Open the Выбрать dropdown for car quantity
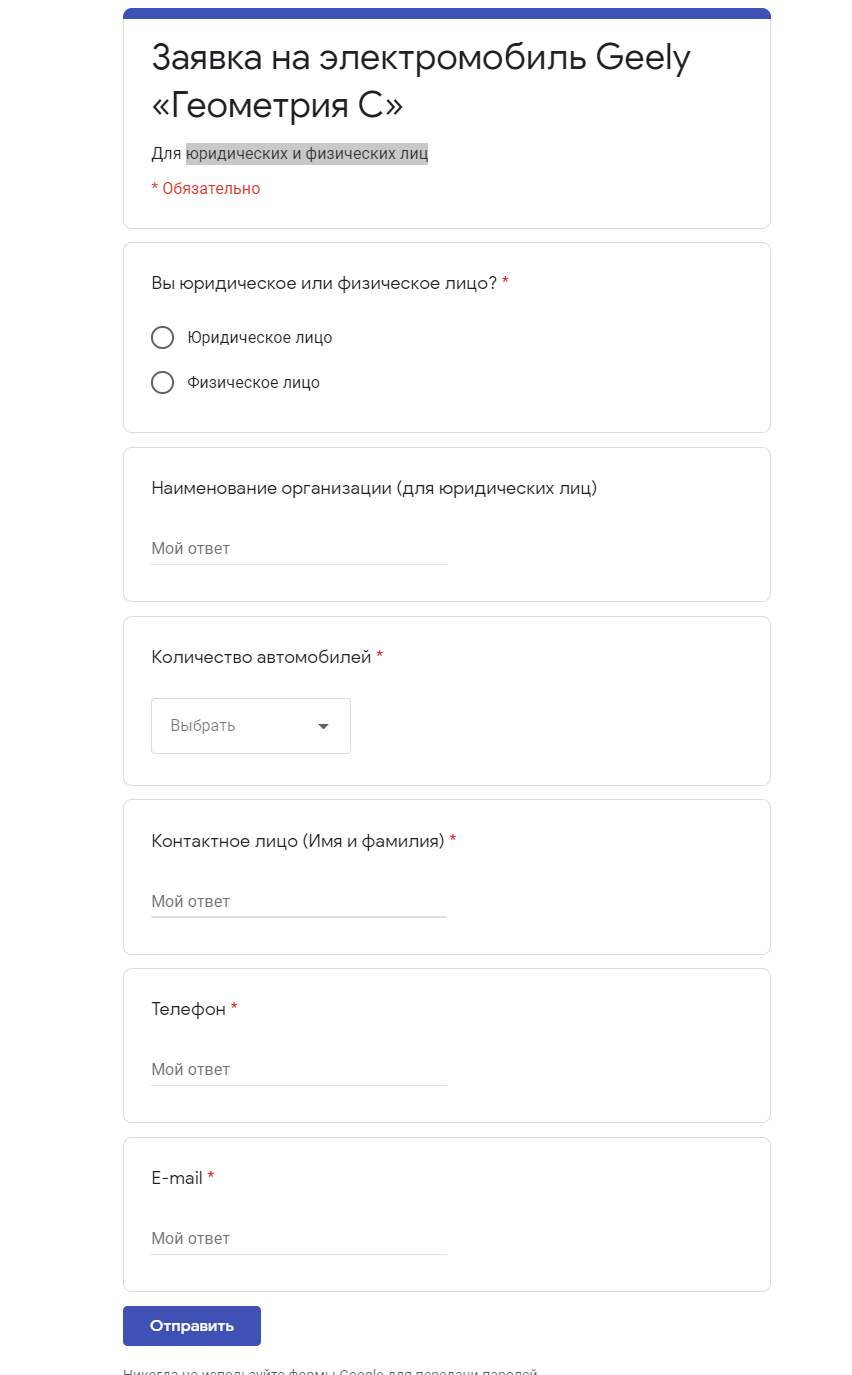852x1375 pixels. click(251, 726)
